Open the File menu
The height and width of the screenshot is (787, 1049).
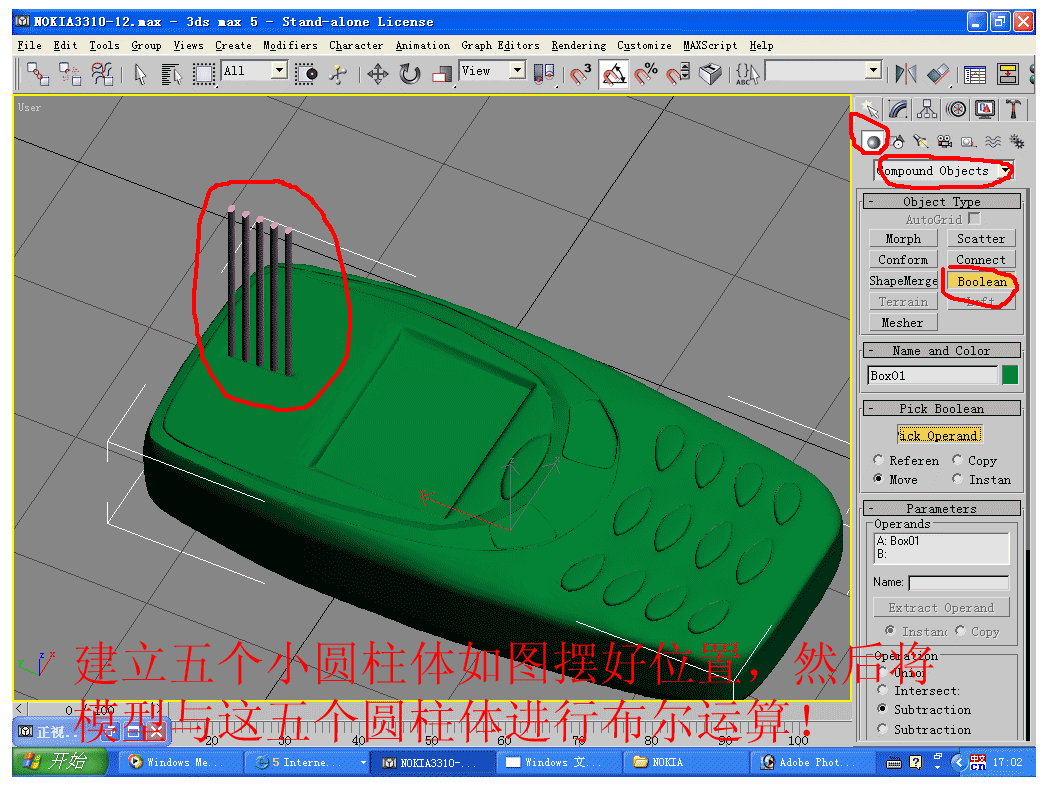[29, 46]
